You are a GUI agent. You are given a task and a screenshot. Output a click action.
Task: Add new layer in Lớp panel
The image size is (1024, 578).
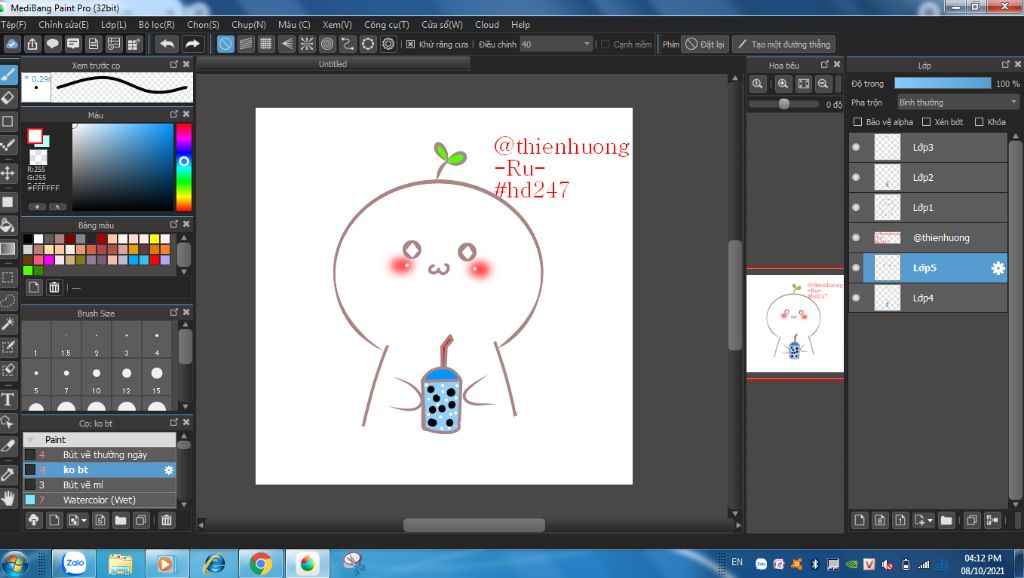859,520
